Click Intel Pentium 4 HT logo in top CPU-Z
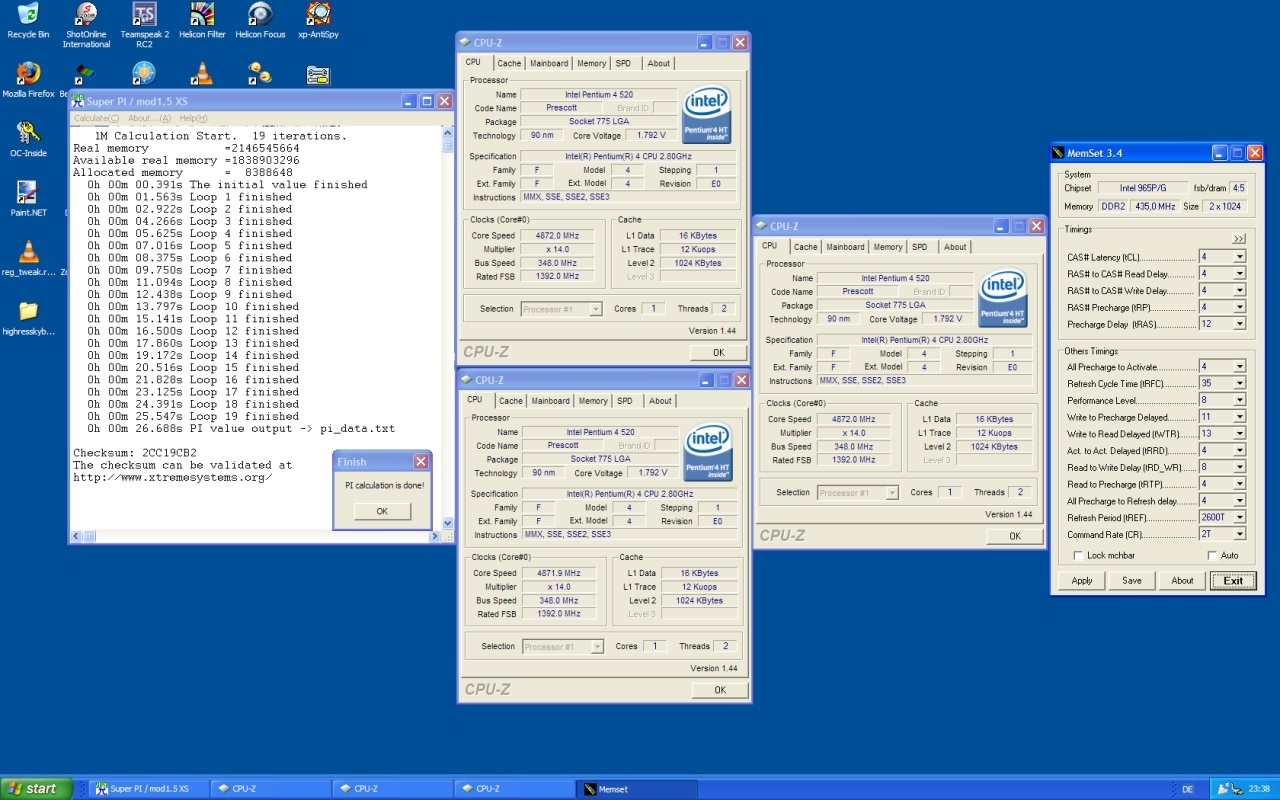This screenshot has width=1280, height=800. [x=706, y=113]
